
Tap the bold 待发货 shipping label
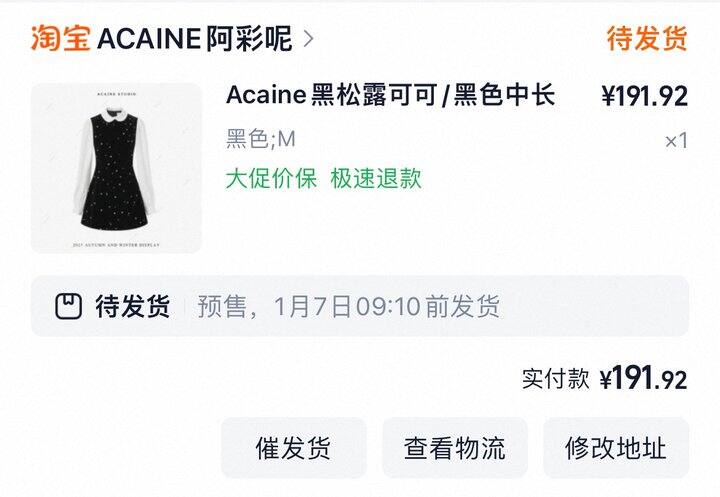[133, 306]
